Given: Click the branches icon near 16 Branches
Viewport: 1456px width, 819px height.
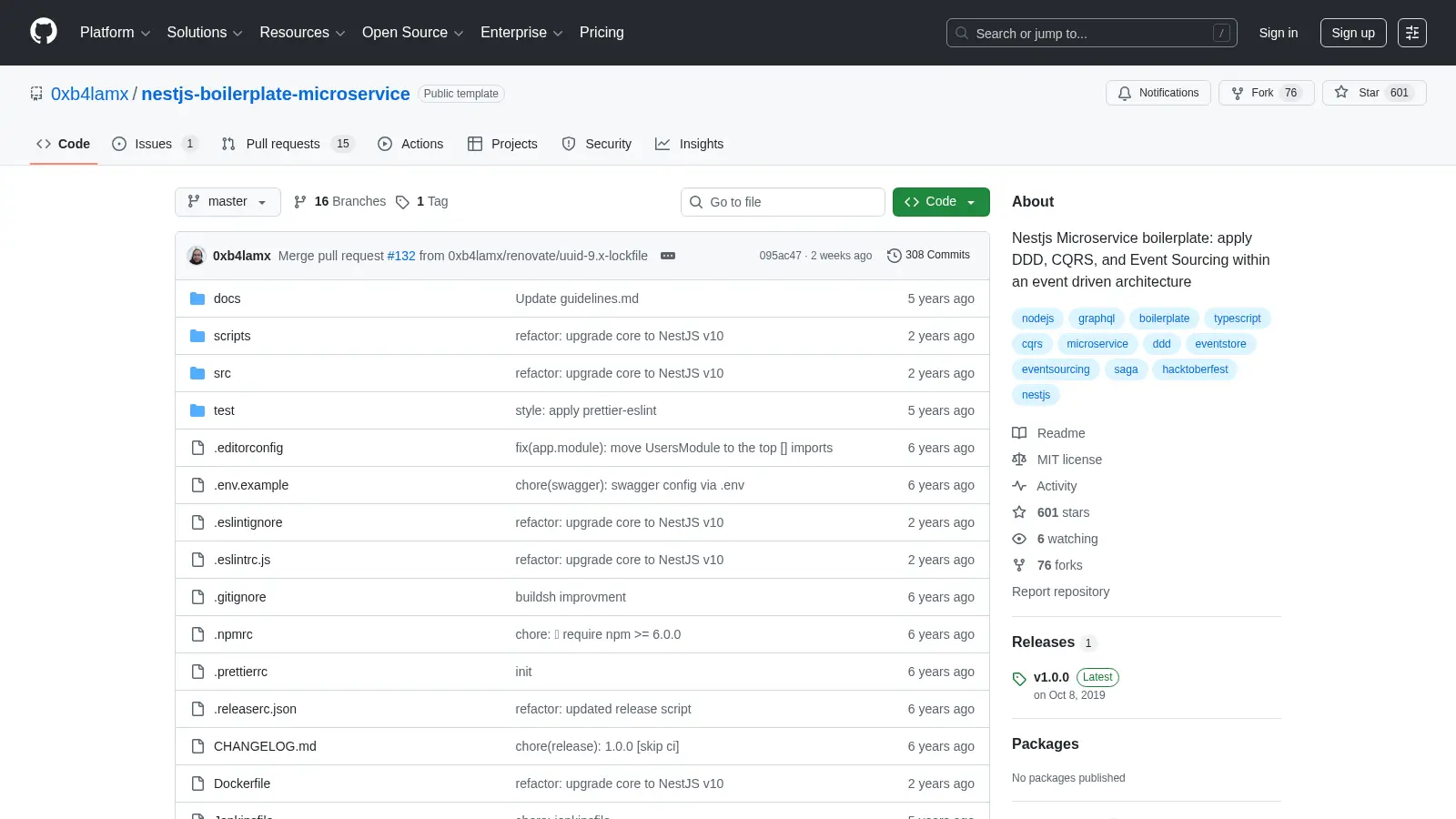Looking at the screenshot, I should pyautogui.click(x=300, y=202).
